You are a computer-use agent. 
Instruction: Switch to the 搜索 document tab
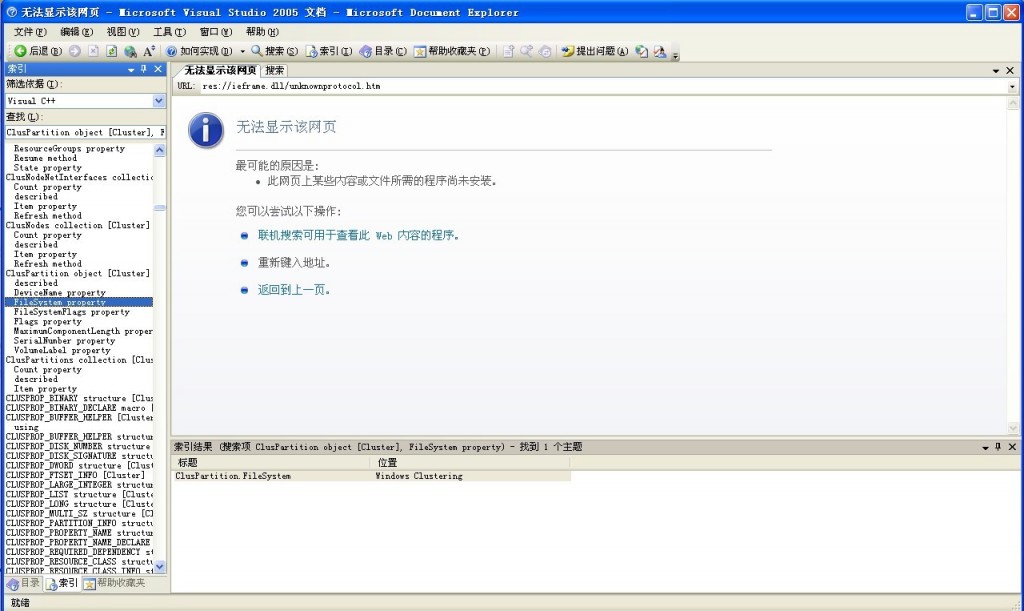[274, 70]
